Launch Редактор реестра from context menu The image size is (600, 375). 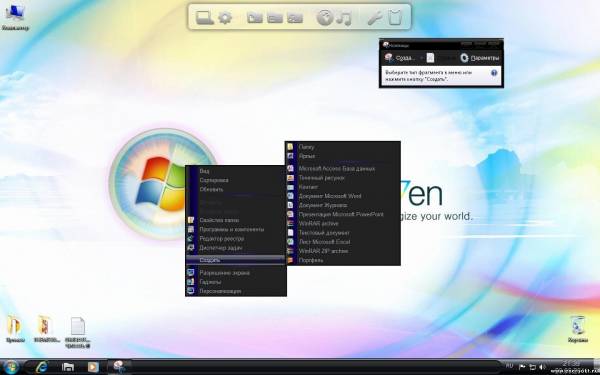pos(236,238)
